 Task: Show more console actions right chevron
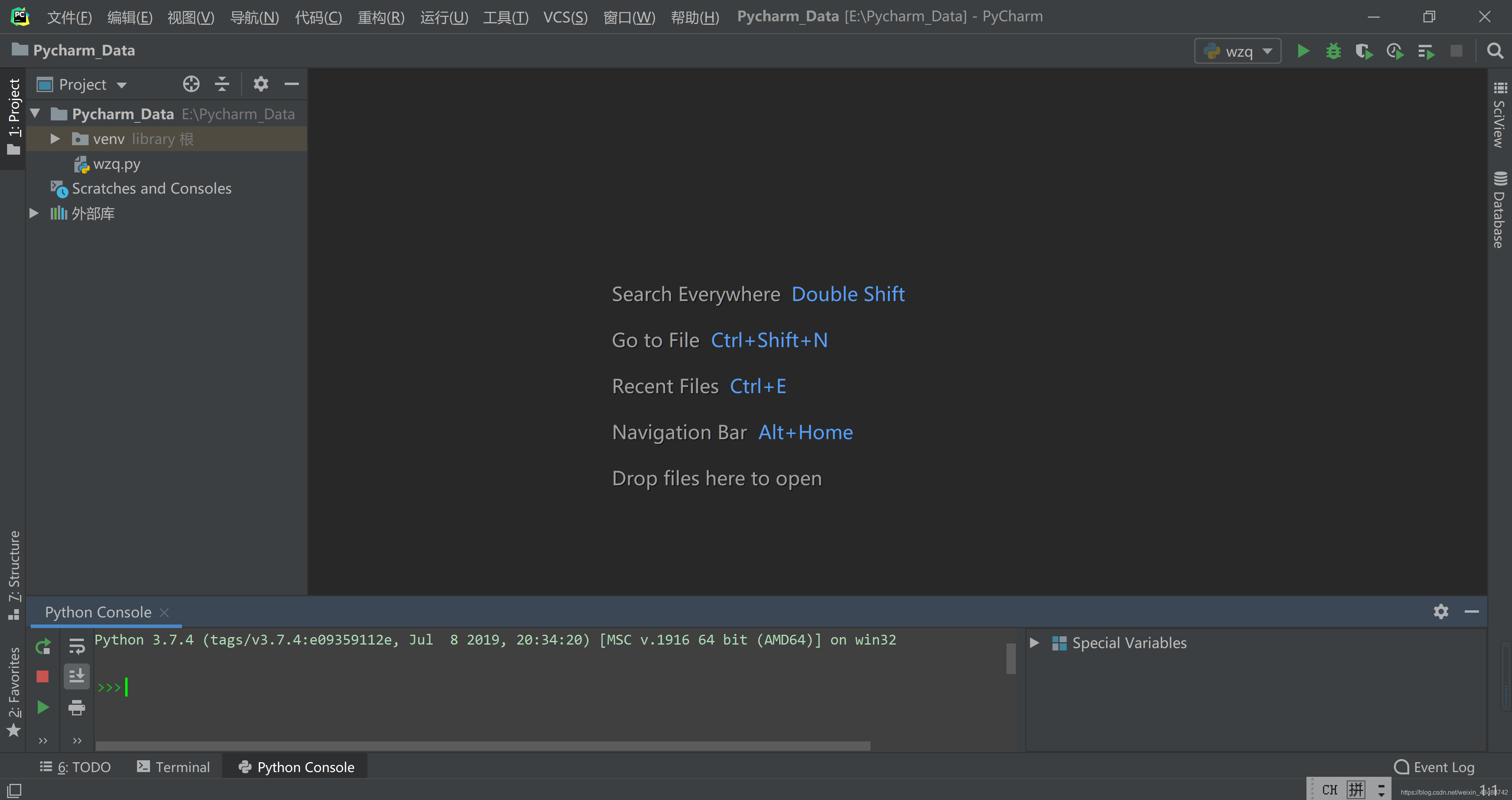coord(77,740)
